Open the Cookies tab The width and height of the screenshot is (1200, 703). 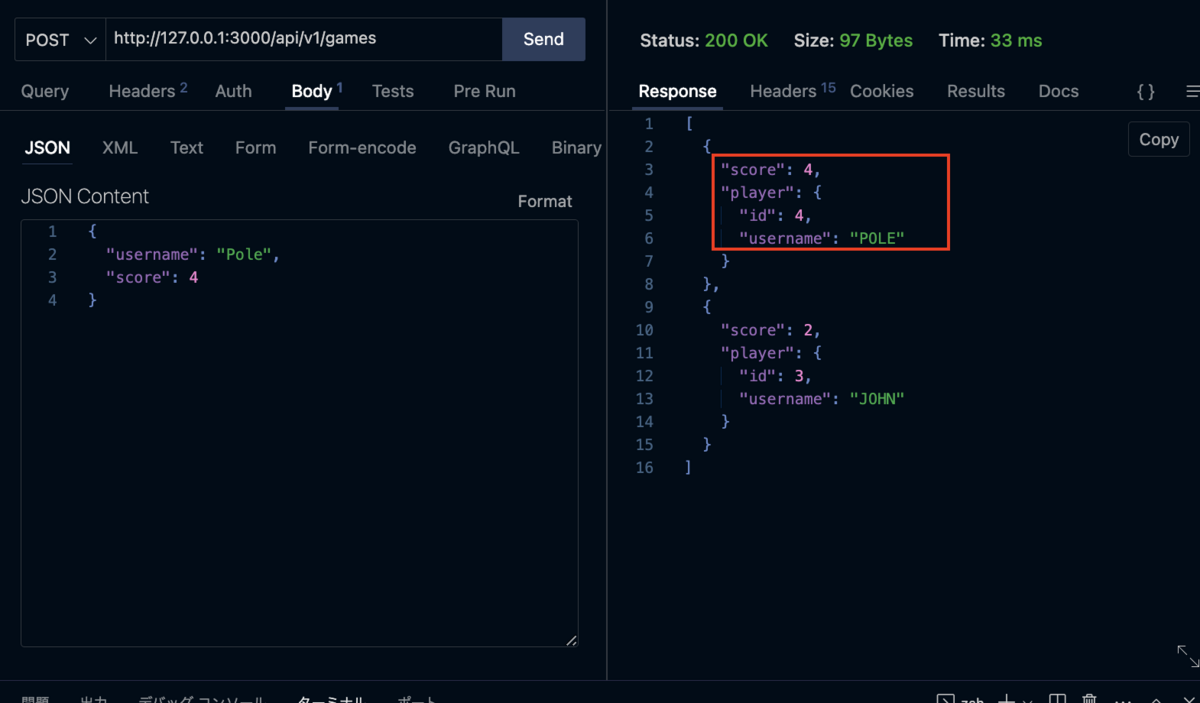click(x=881, y=91)
